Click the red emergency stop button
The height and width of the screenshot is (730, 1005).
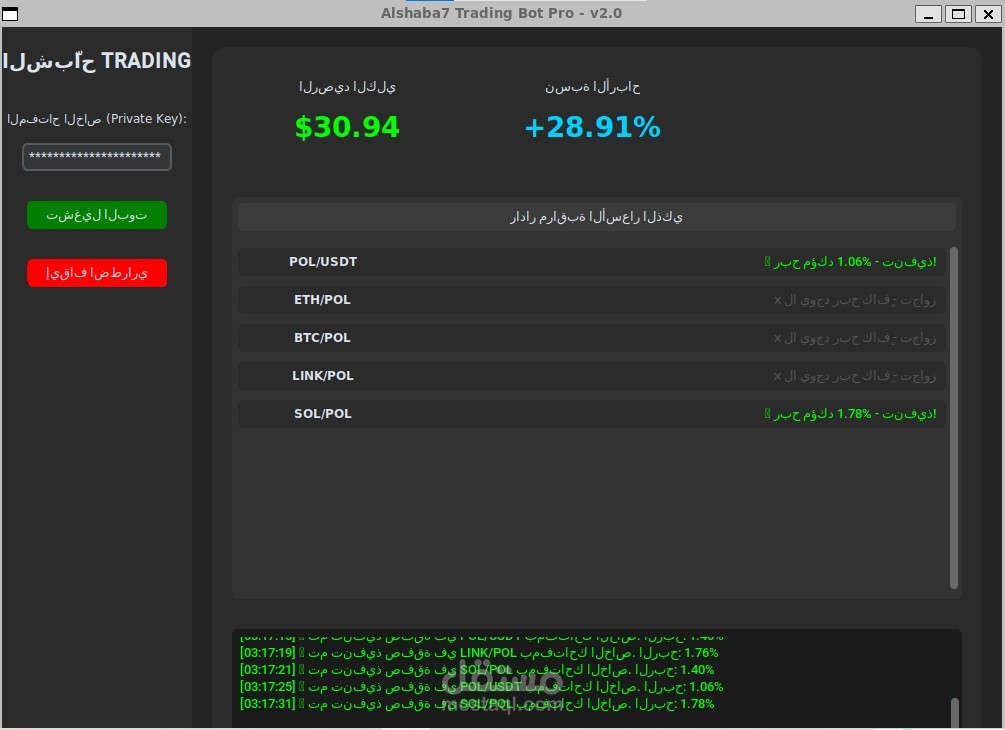pyautogui.click(x=97, y=273)
